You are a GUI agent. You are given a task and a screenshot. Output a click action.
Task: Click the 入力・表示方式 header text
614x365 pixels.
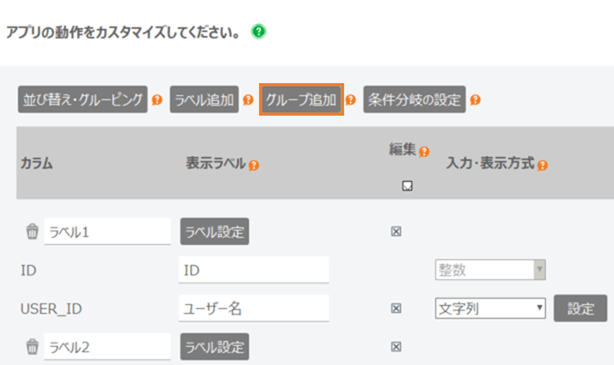pyautogui.click(x=490, y=163)
